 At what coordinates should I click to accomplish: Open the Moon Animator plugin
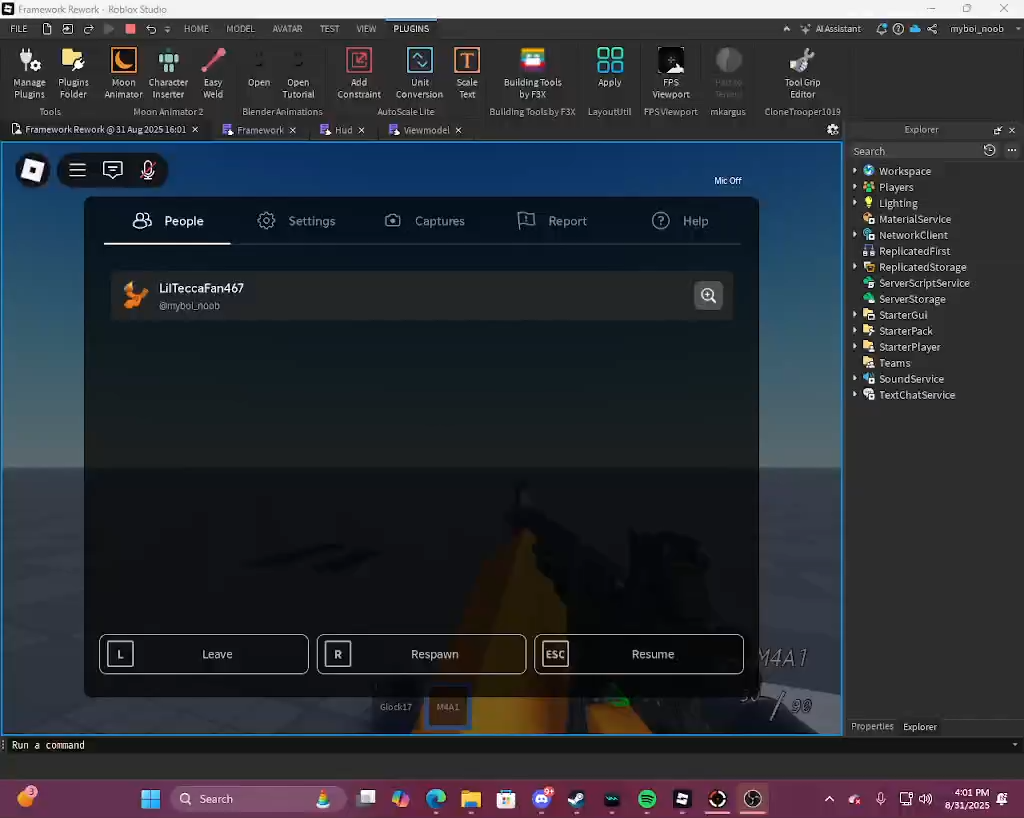click(x=123, y=70)
